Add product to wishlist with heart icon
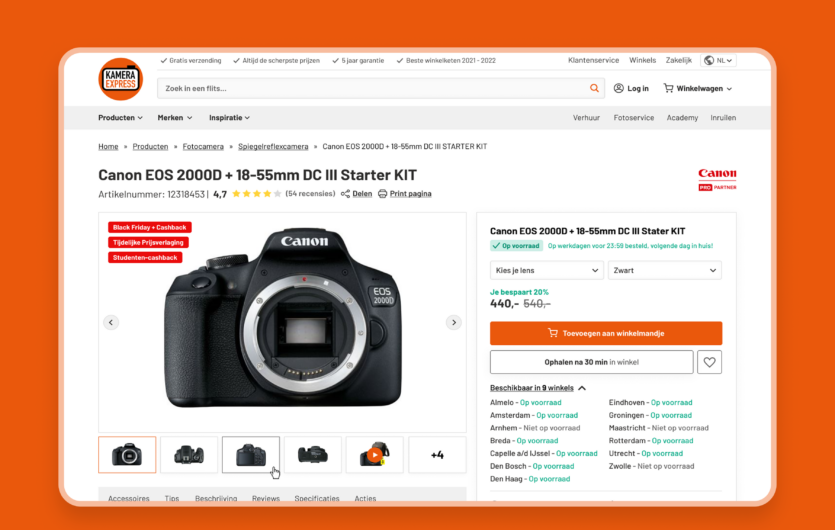The height and width of the screenshot is (530, 835). point(709,362)
